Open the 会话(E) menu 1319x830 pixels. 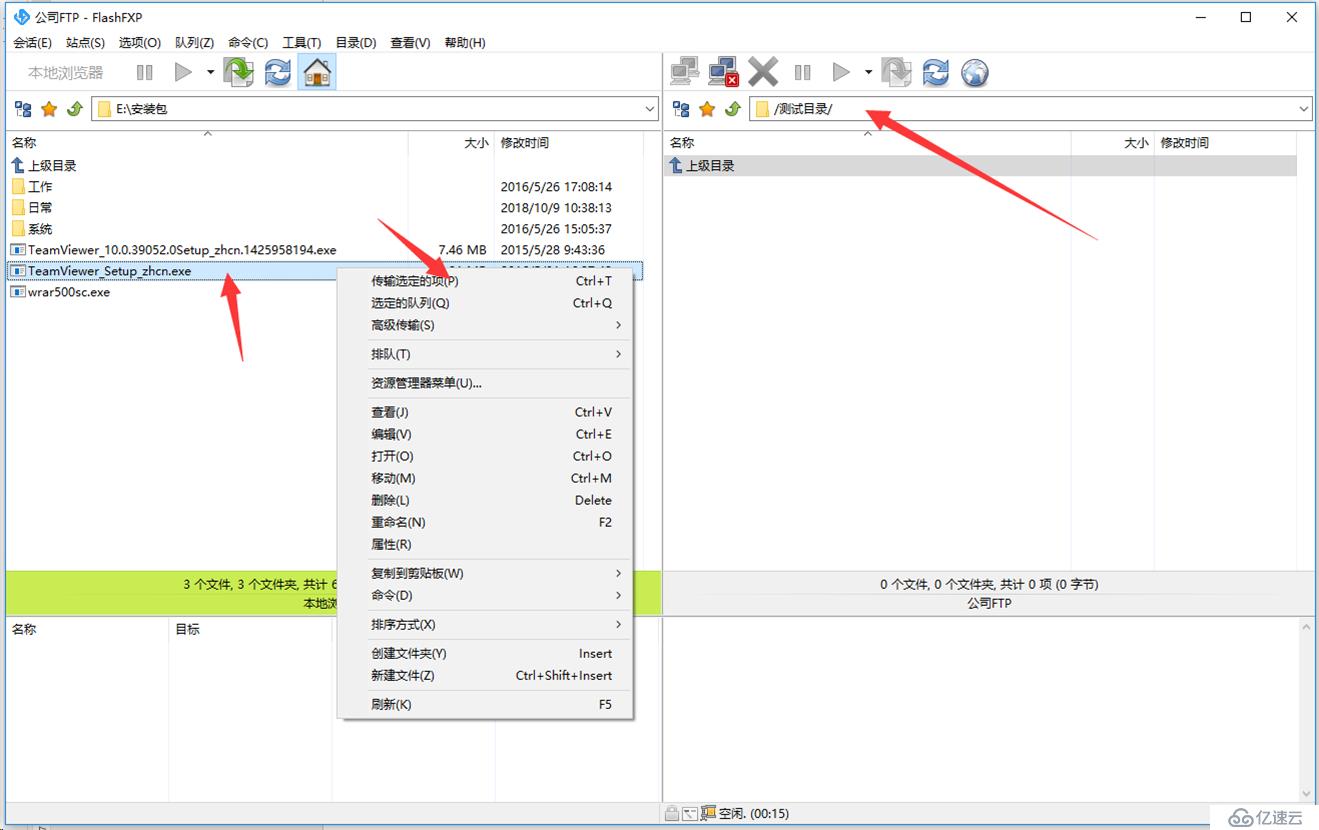coord(32,42)
